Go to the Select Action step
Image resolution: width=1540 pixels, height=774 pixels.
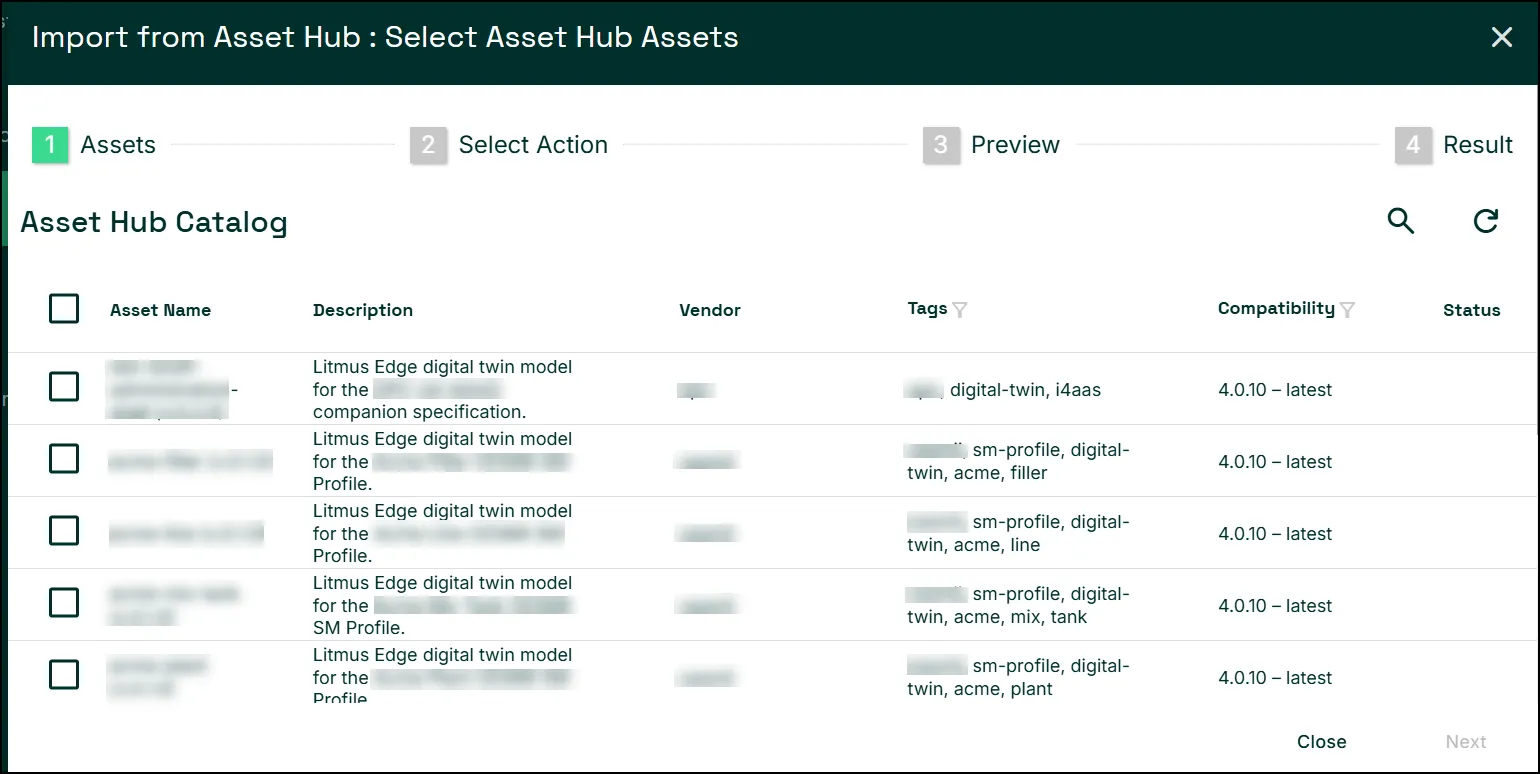pos(533,145)
